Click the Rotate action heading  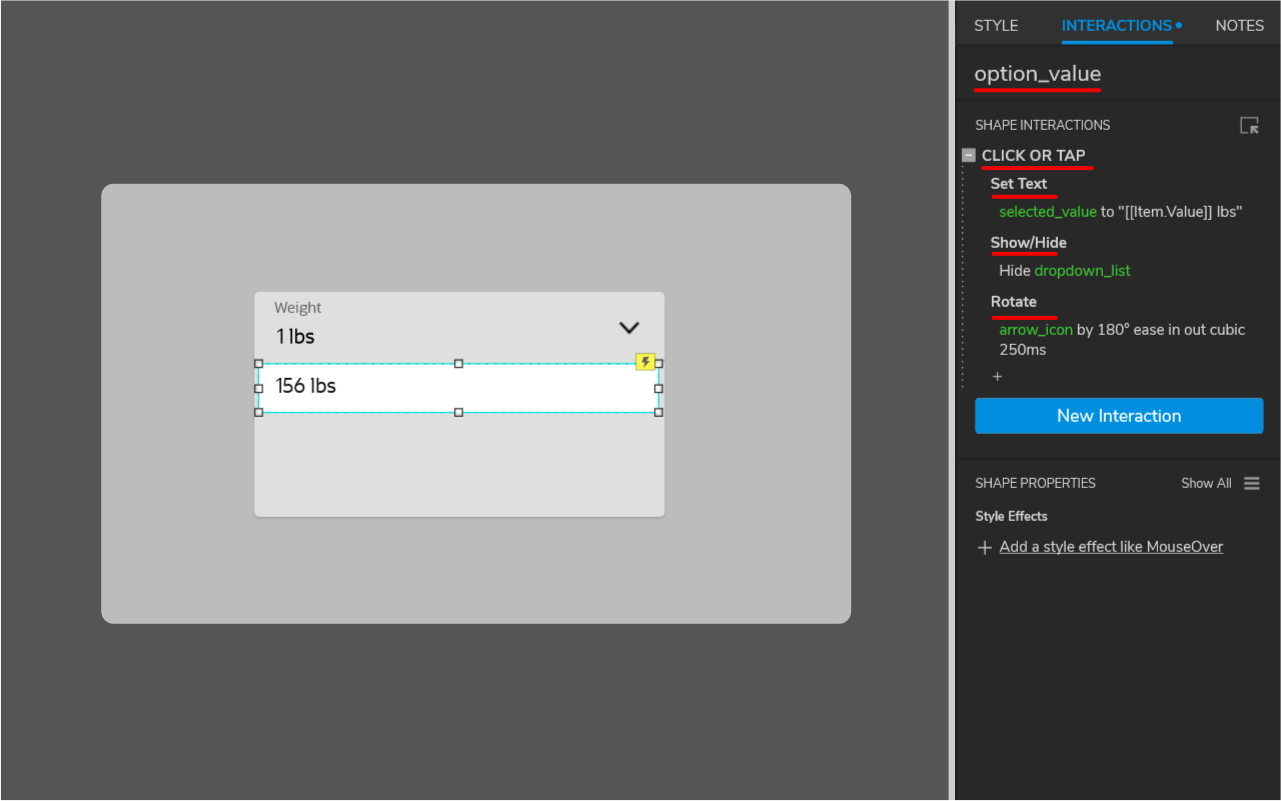(x=1013, y=301)
